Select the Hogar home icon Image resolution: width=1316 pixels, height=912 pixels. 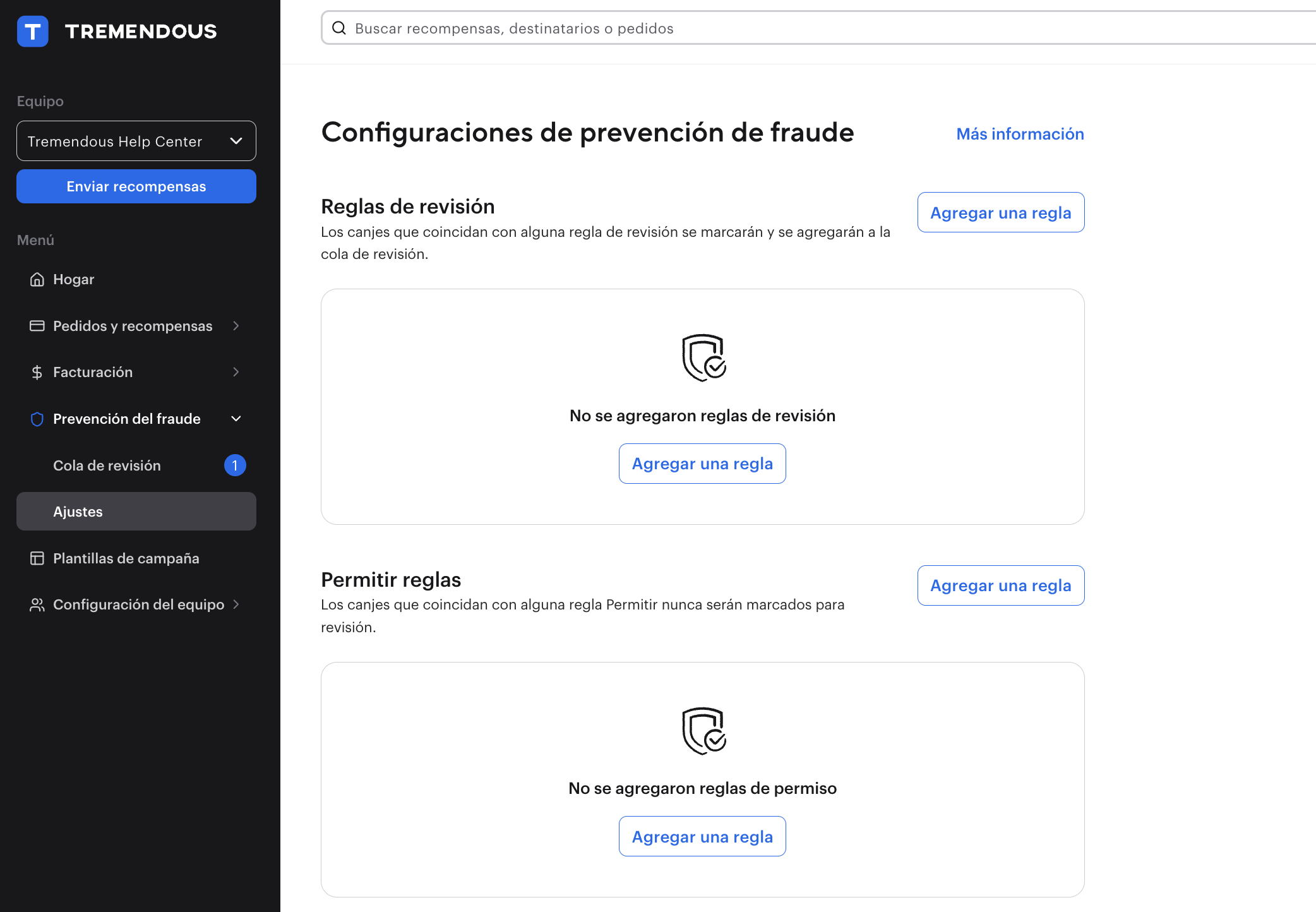click(37, 279)
